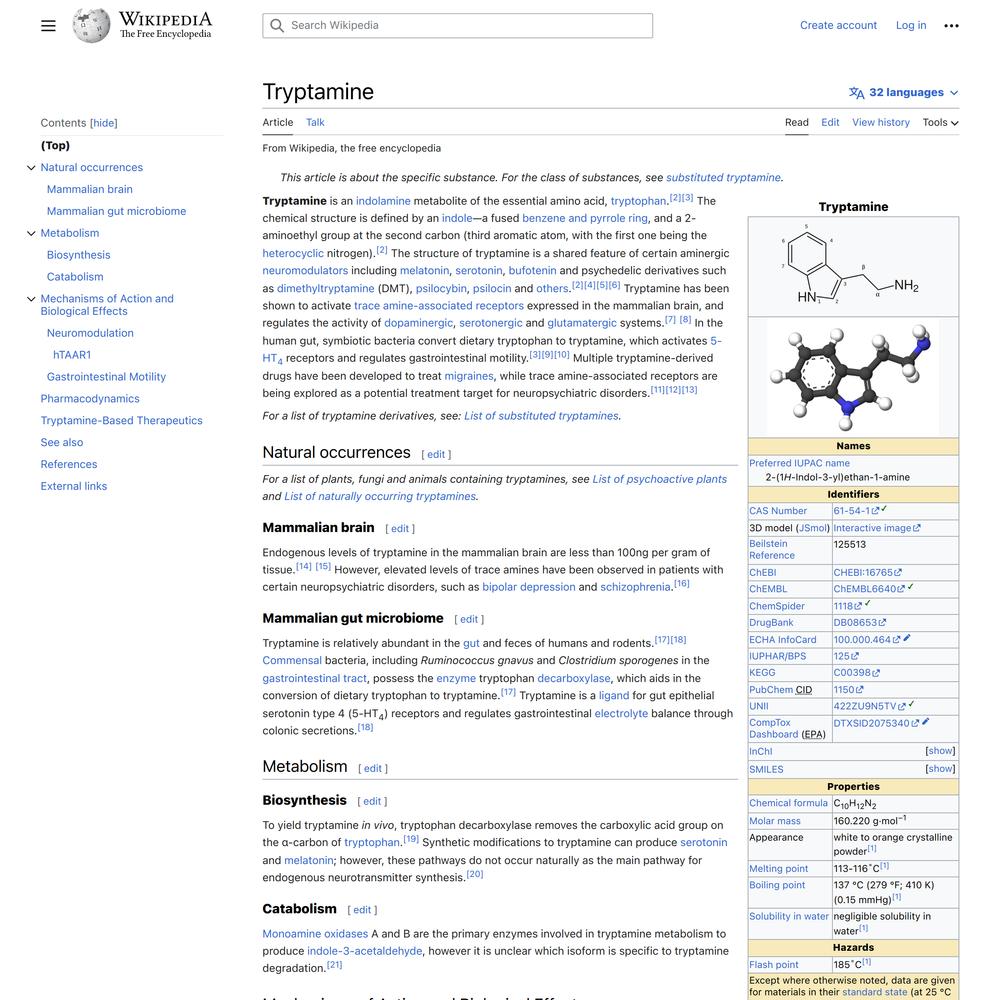Jump to Mammalian brain in contents

tap(89, 189)
